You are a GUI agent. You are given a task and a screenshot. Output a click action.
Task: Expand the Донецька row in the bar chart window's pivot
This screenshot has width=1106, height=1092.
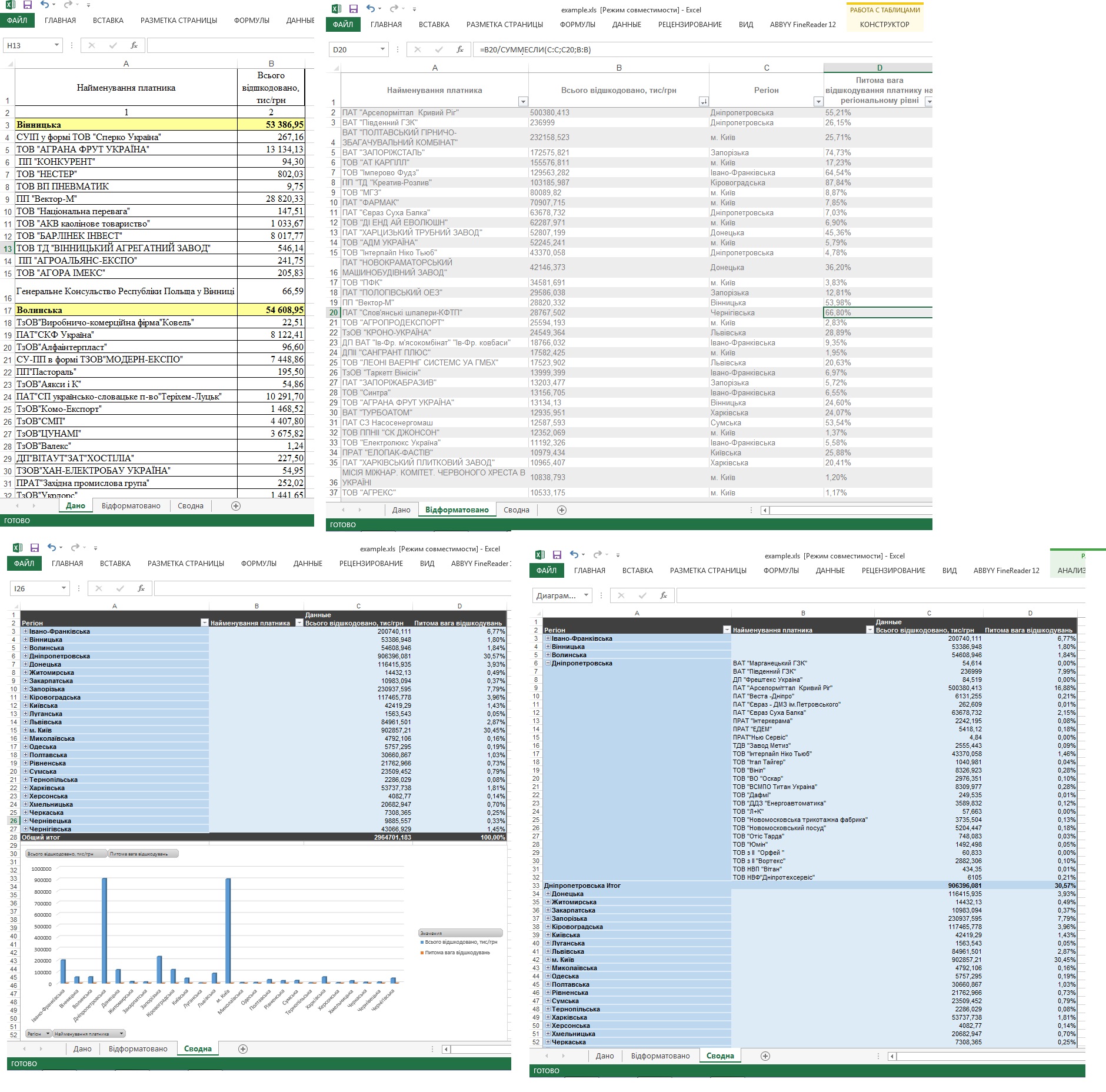[x=26, y=664]
